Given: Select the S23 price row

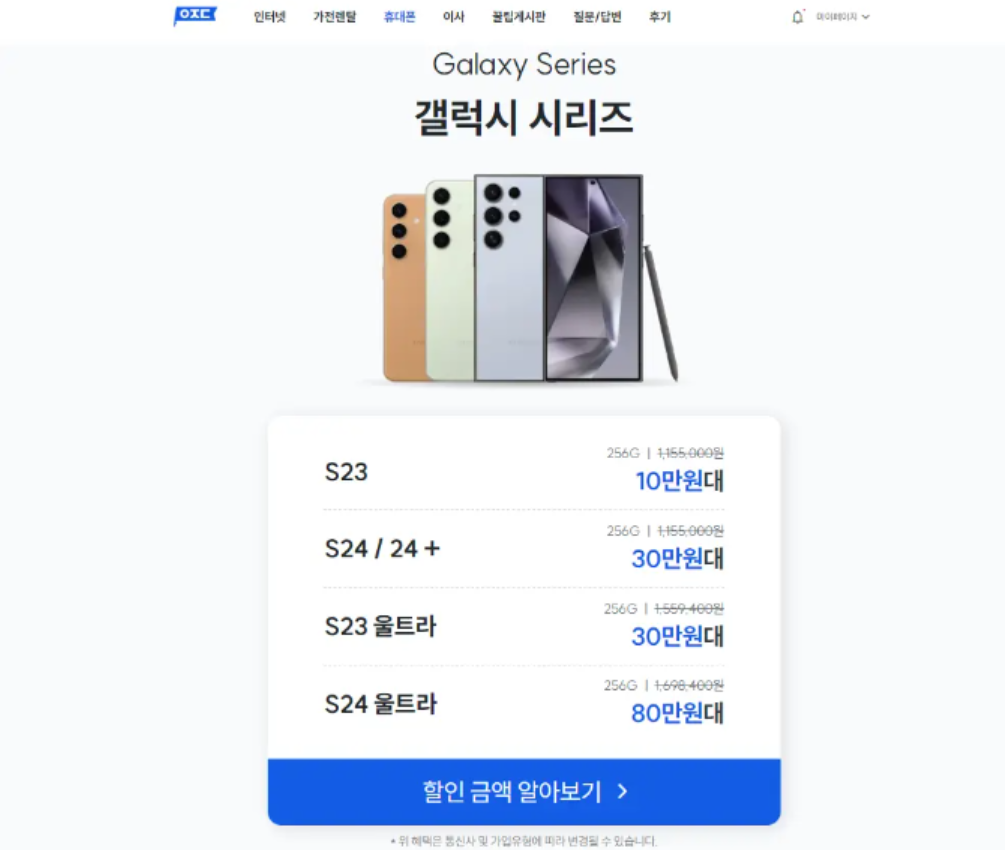Looking at the screenshot, I should click(524, 471).
